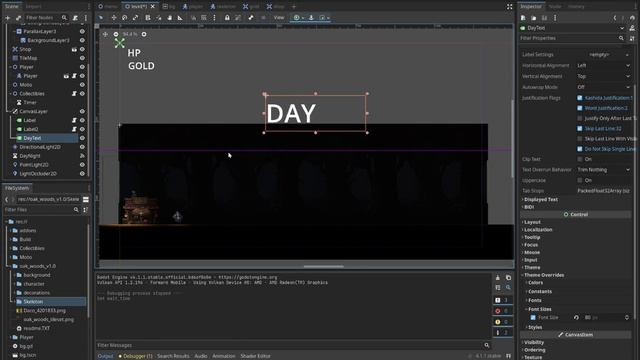
Task: Switch to Import tab in Scene dock
Action: 34,7
